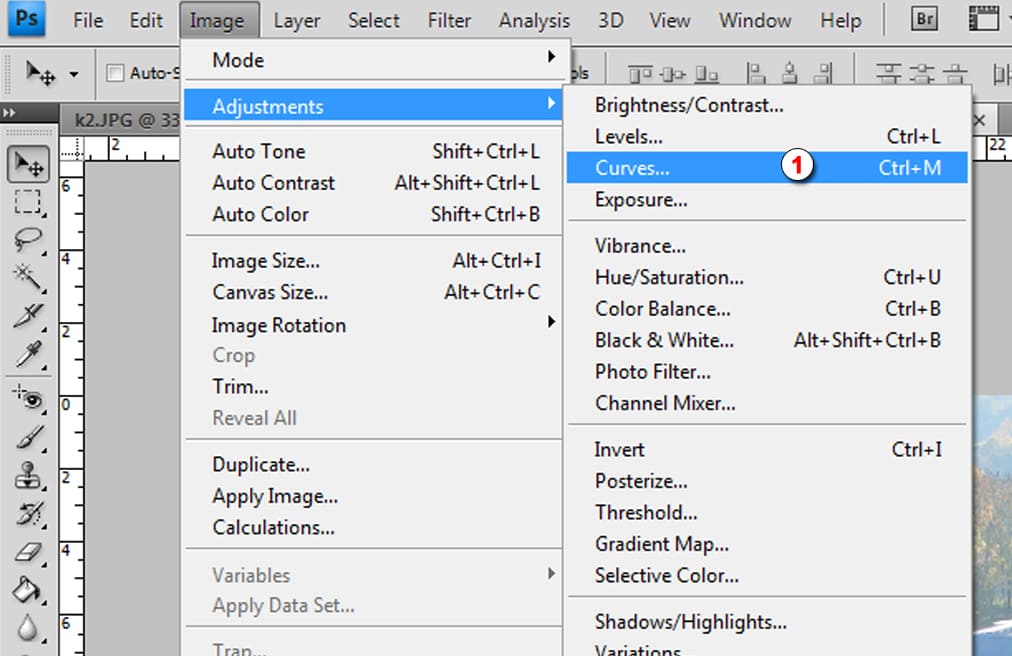The image size is (1012, 656).
Task: Click the filmstrip view extras icon
Action: pos(984,19)
